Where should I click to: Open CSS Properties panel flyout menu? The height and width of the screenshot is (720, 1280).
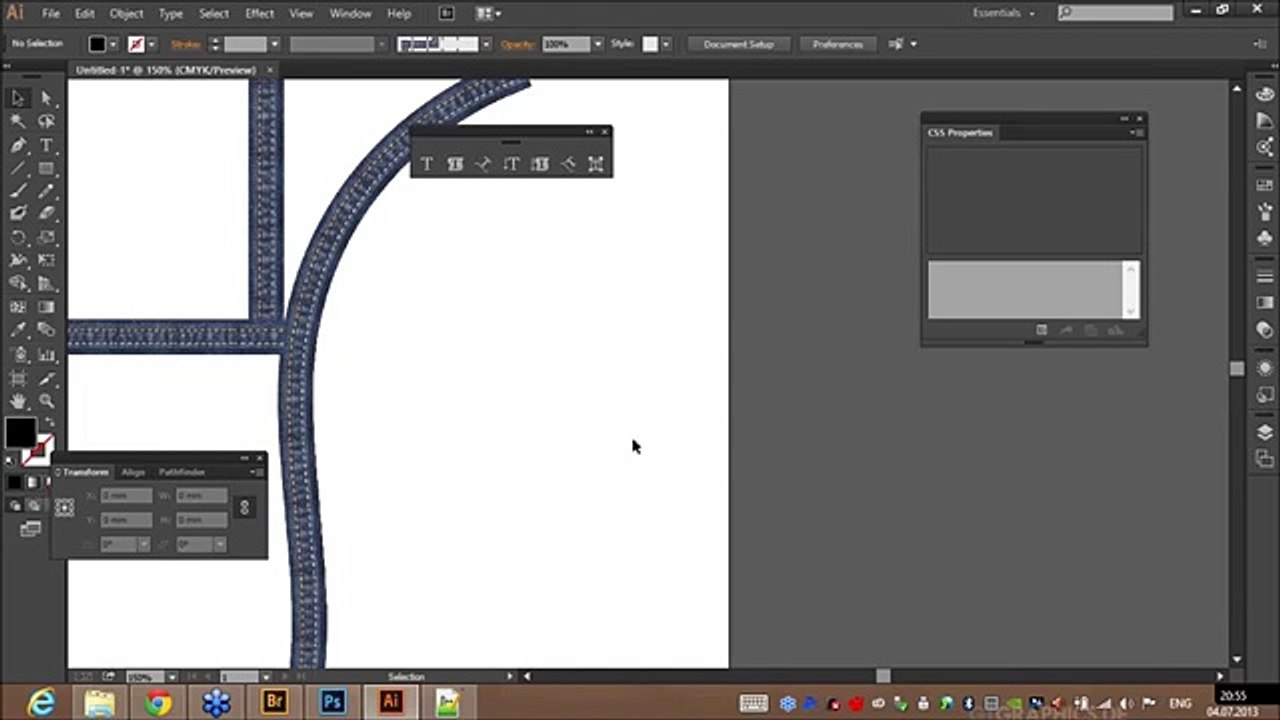1136,133
